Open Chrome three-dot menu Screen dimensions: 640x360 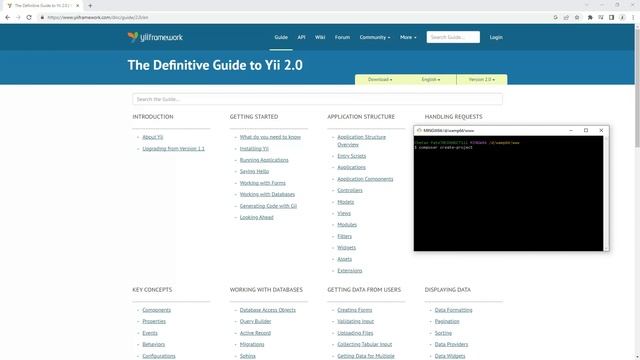[x=633, y=18]
